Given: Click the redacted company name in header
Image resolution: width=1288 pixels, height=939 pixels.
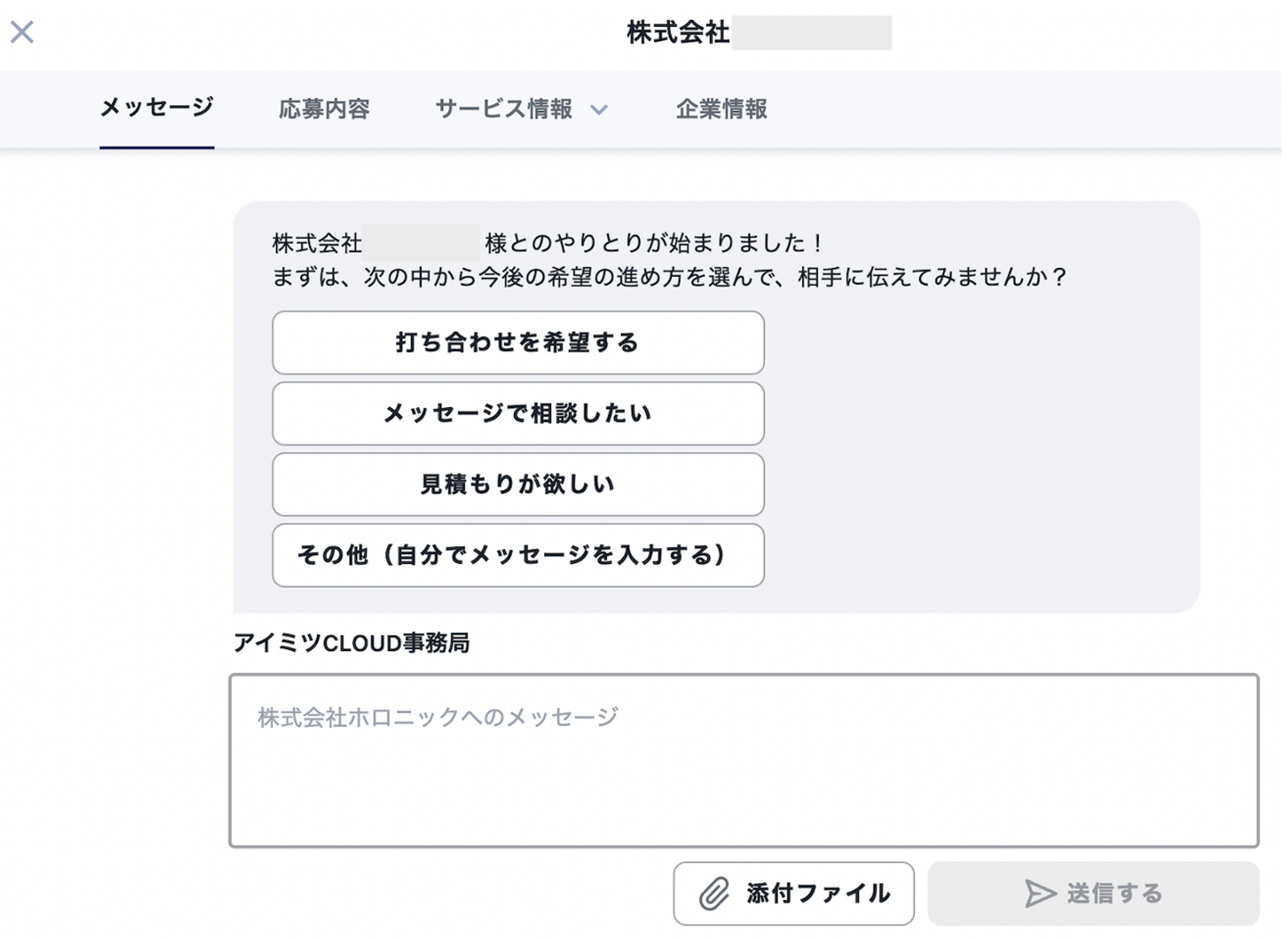Looking at the screenshot, I should 811,33.
